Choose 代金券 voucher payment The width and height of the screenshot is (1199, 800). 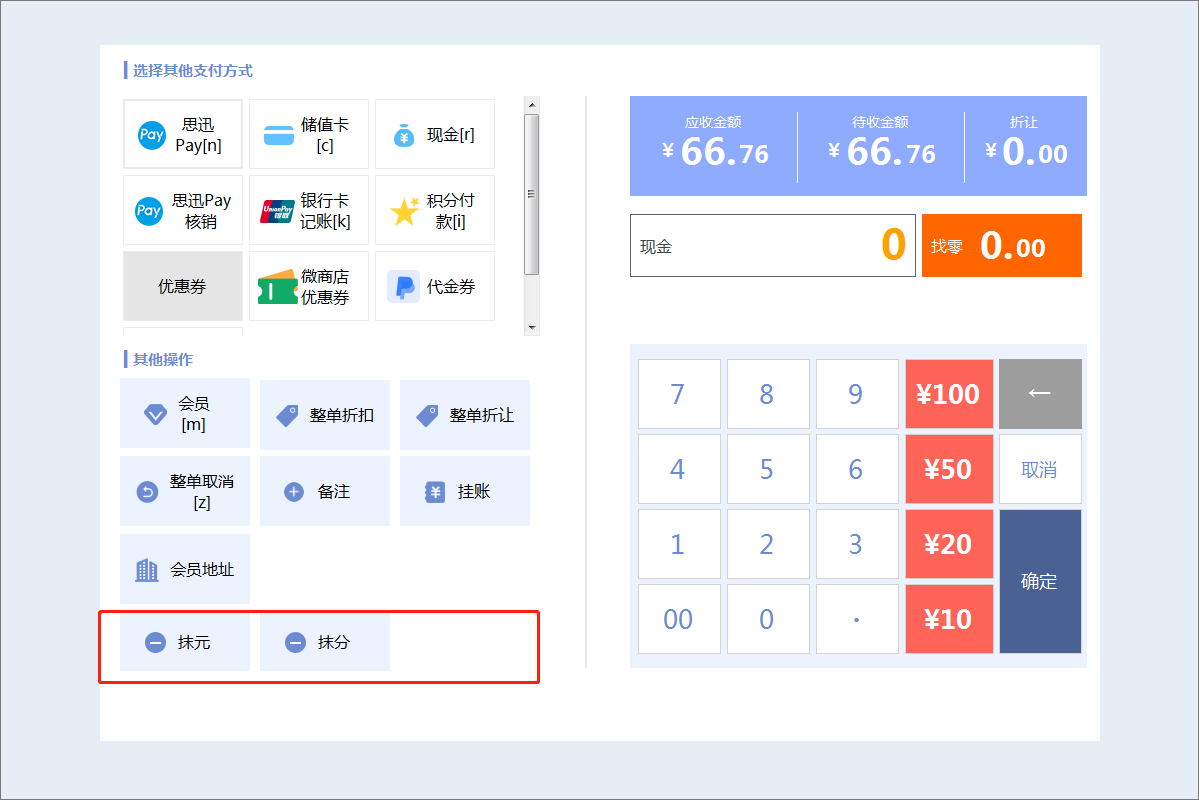[435, 286]
